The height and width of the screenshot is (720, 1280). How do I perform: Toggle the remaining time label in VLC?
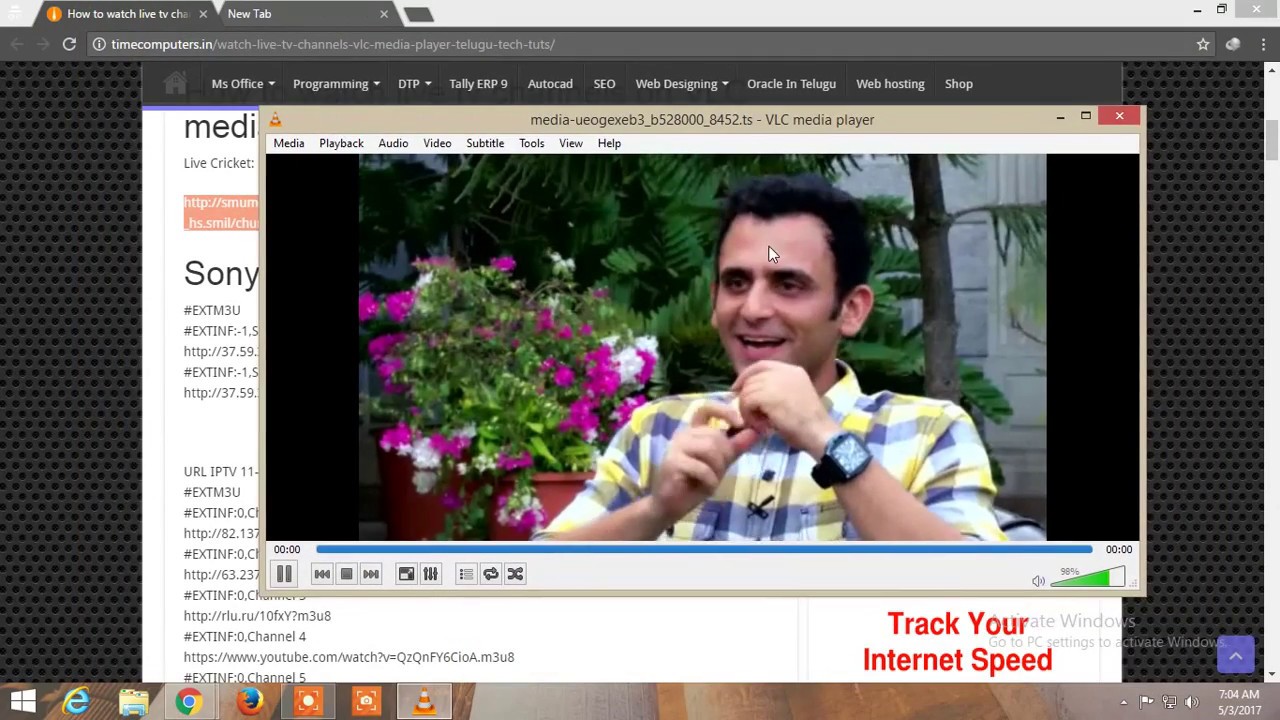coord(1119,549)
